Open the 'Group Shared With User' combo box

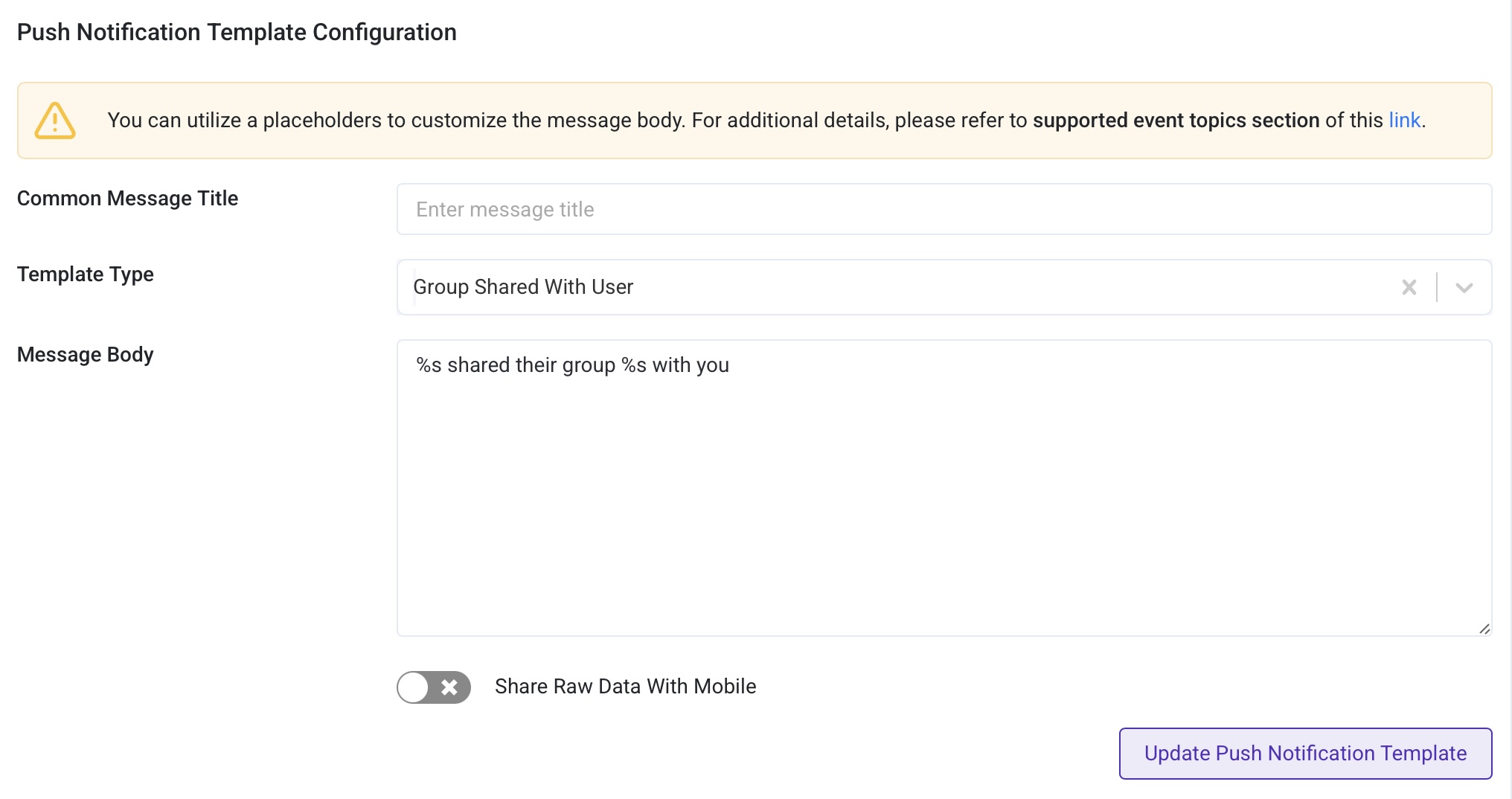tap(893, 287)
